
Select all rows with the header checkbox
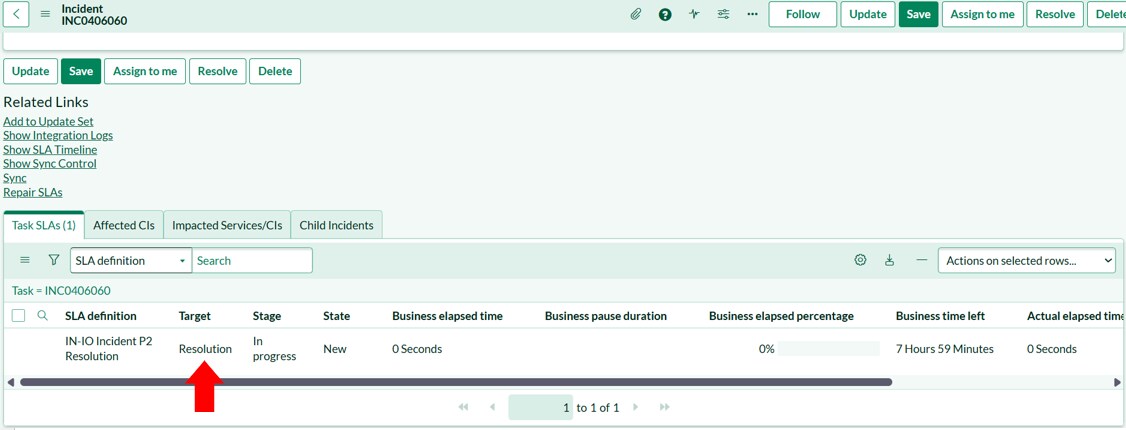(19, 315)
